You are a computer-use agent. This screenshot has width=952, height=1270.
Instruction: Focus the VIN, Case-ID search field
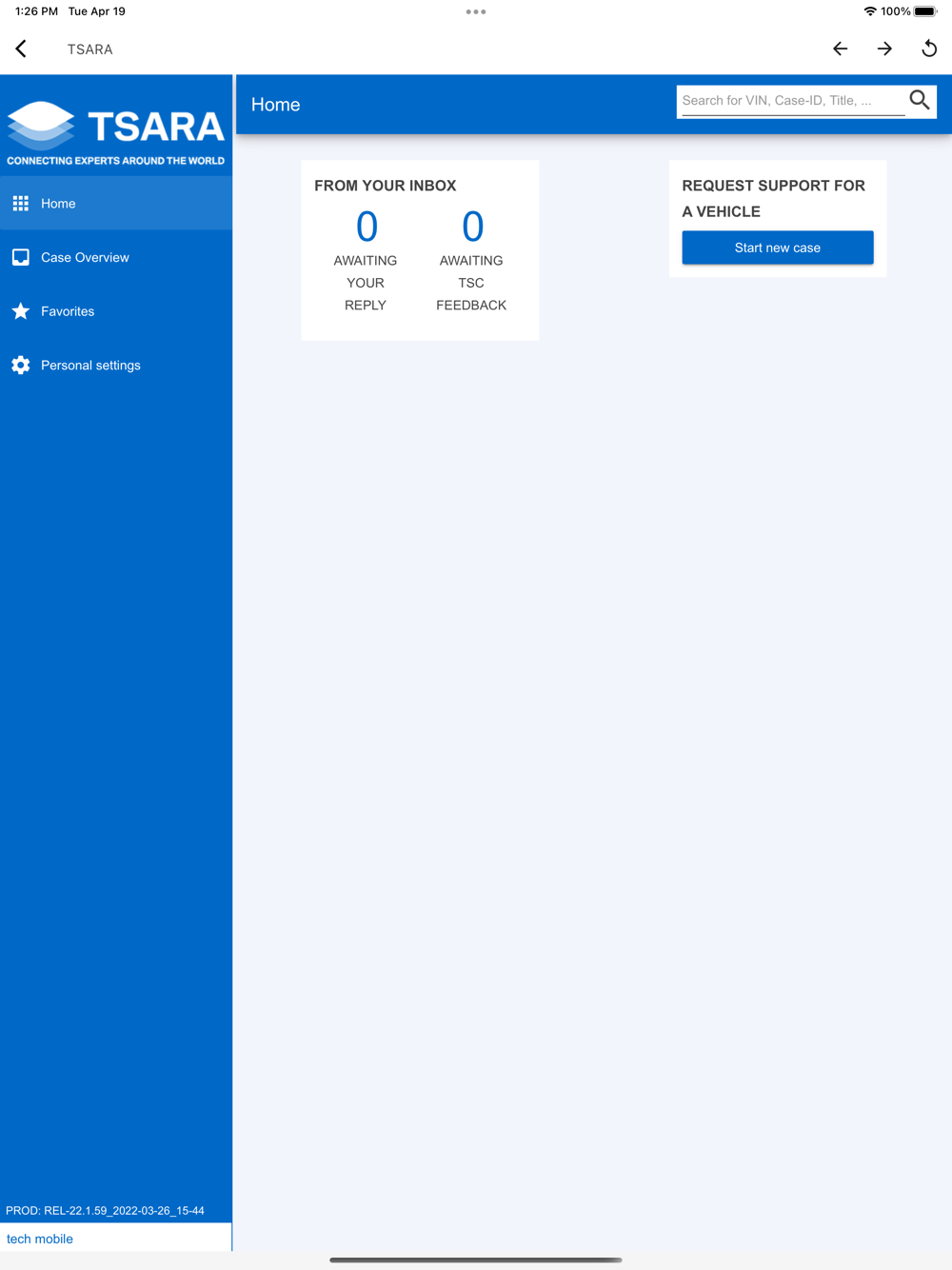(x=793, y=101)
